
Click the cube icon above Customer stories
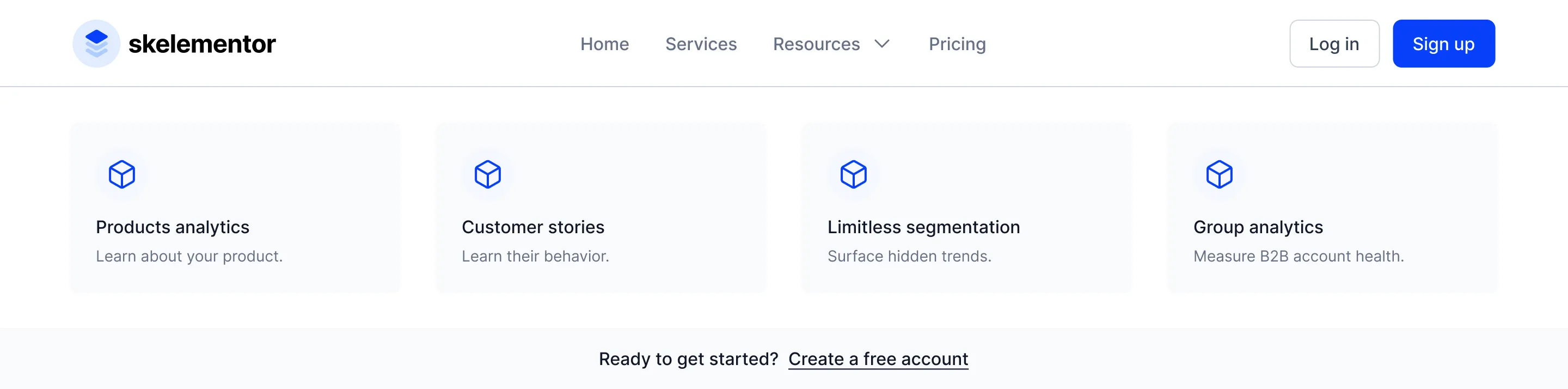(x=488, y=175)
